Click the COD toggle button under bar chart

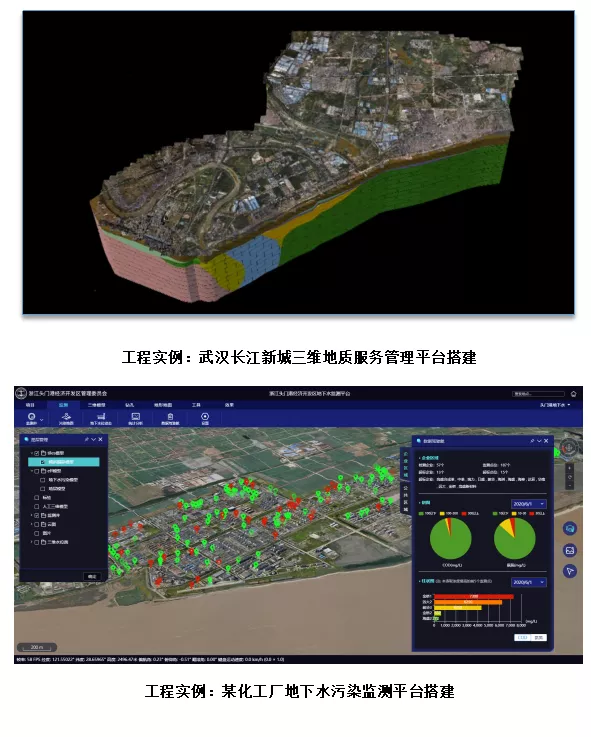tap(522, 637)
